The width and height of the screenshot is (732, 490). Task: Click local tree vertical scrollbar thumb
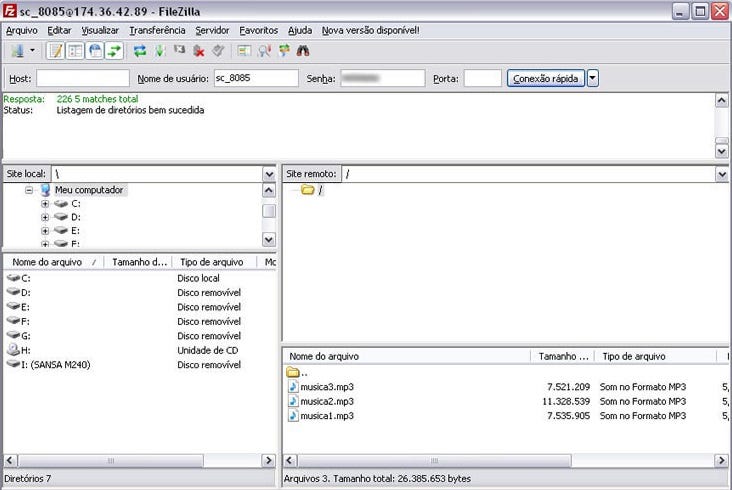[x=268, y=211]
